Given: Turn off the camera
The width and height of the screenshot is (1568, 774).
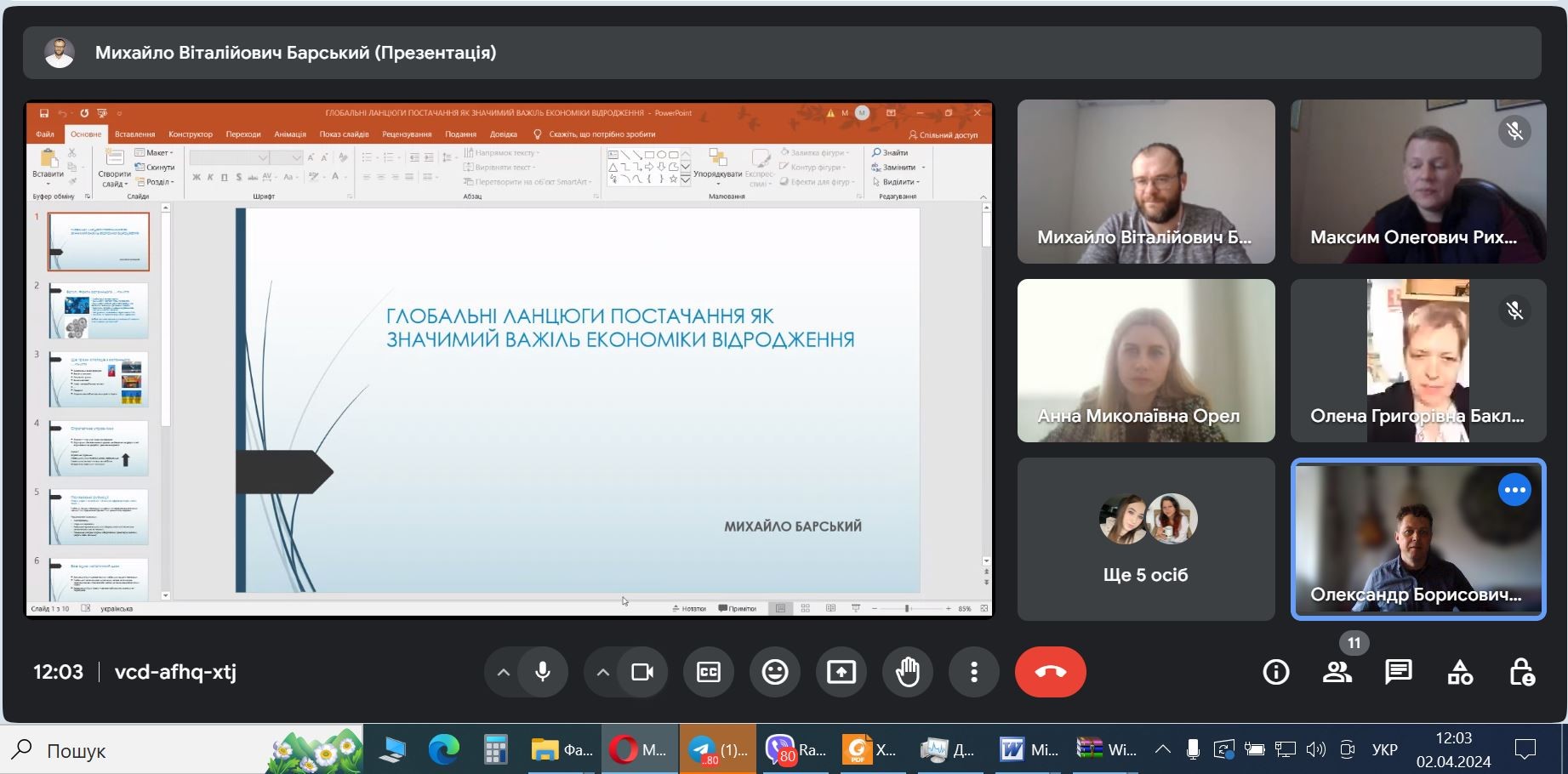Looking at the screenshot, I should pos(642,672).
